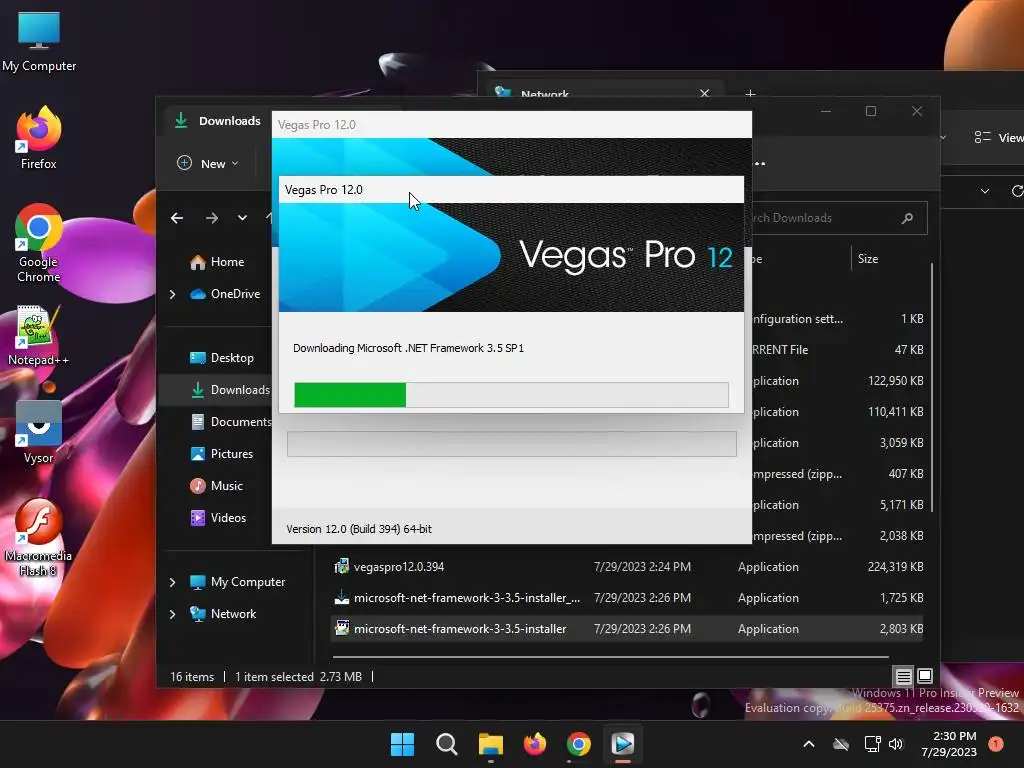Select Network in navigation pane
This screenshot has height=768, width=1024.
223,614
